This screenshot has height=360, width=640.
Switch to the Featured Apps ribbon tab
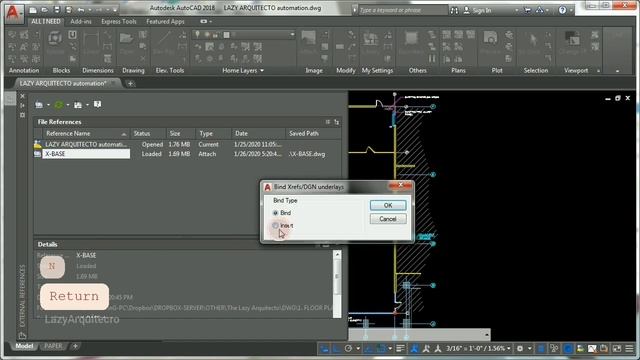[165, 21]
